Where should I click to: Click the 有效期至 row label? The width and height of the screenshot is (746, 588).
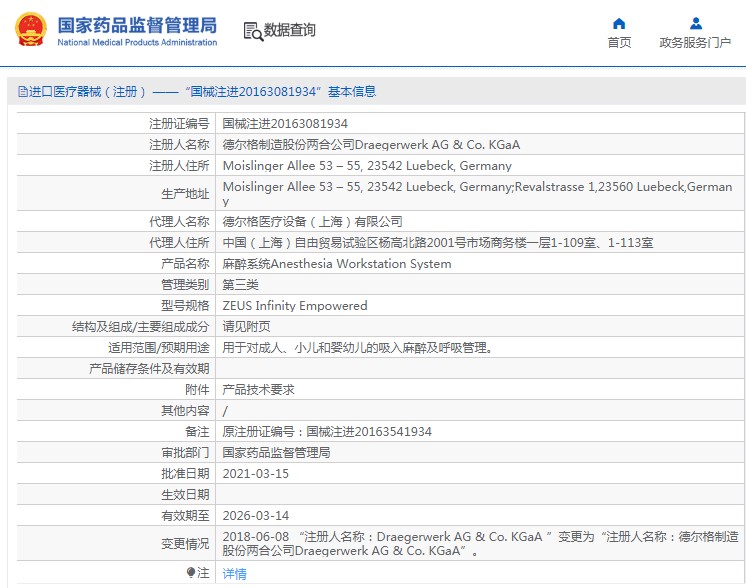186,516
